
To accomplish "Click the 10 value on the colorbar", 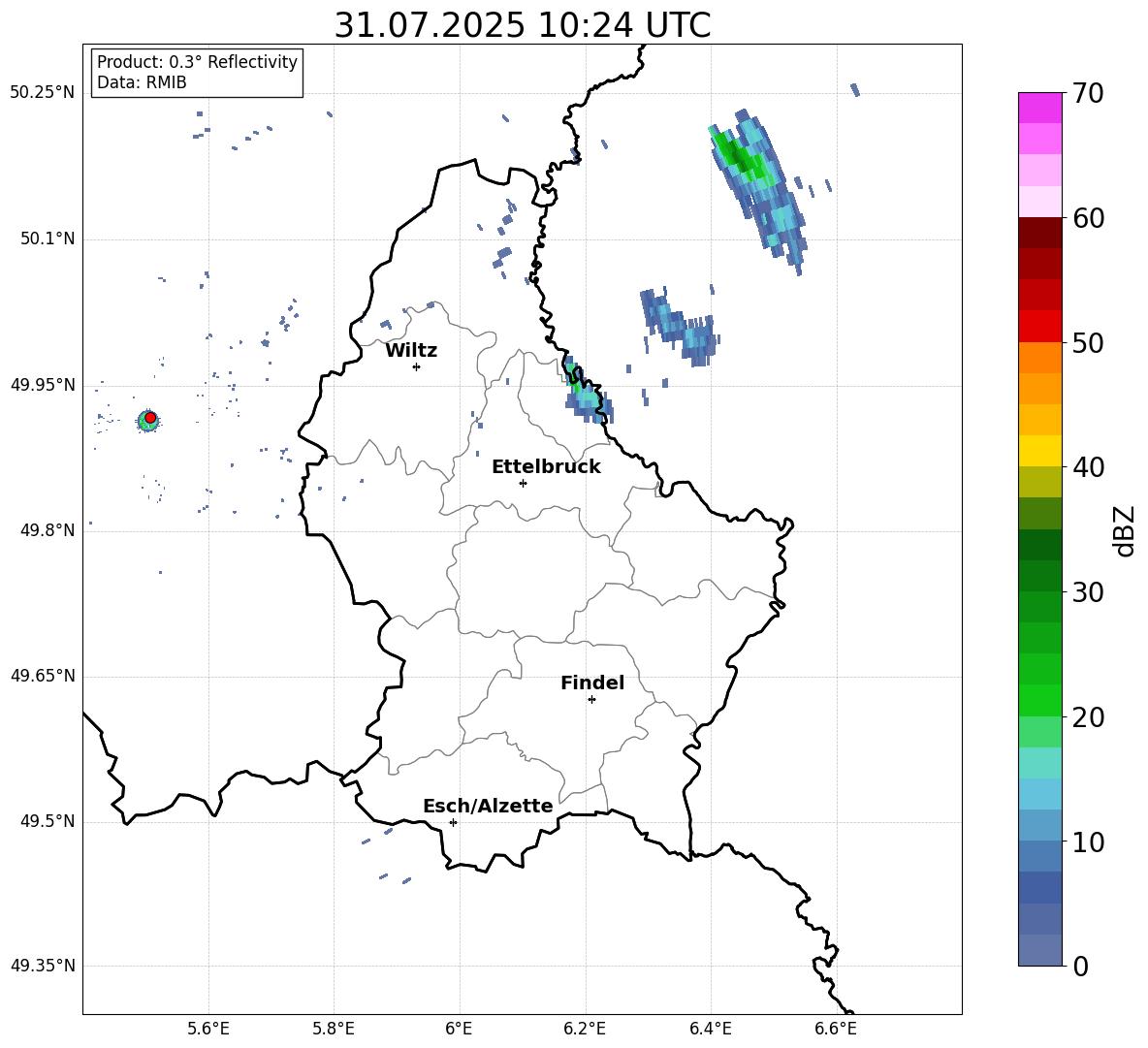I will point(1088,842).
